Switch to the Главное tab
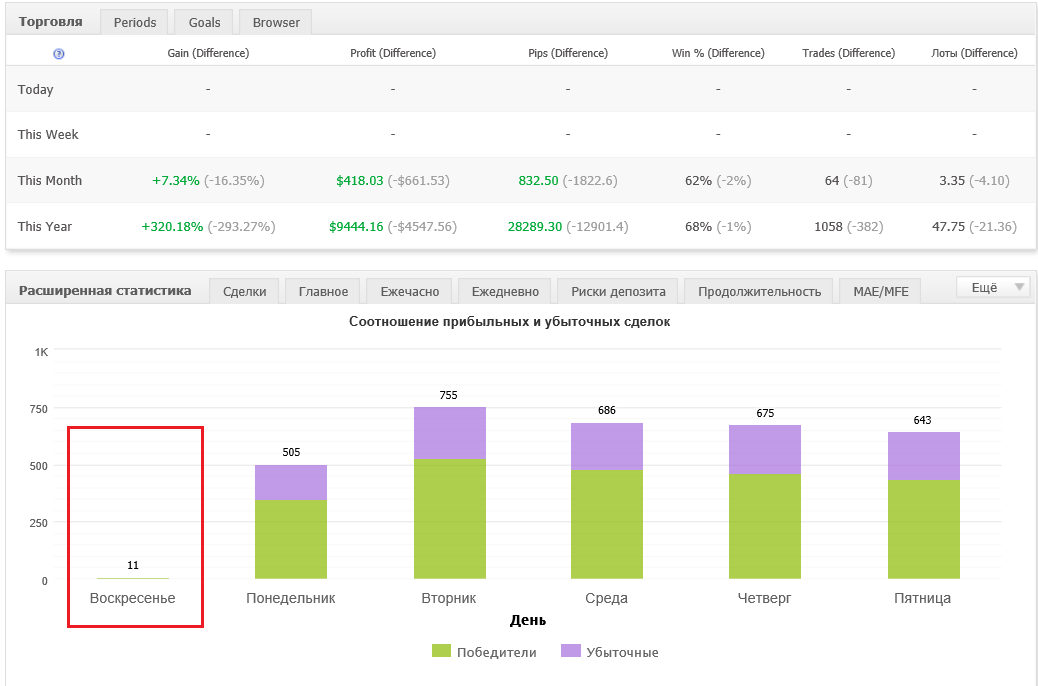This screenshot has width=1038, height=686. pyautogui.click(x=323, y=291)
